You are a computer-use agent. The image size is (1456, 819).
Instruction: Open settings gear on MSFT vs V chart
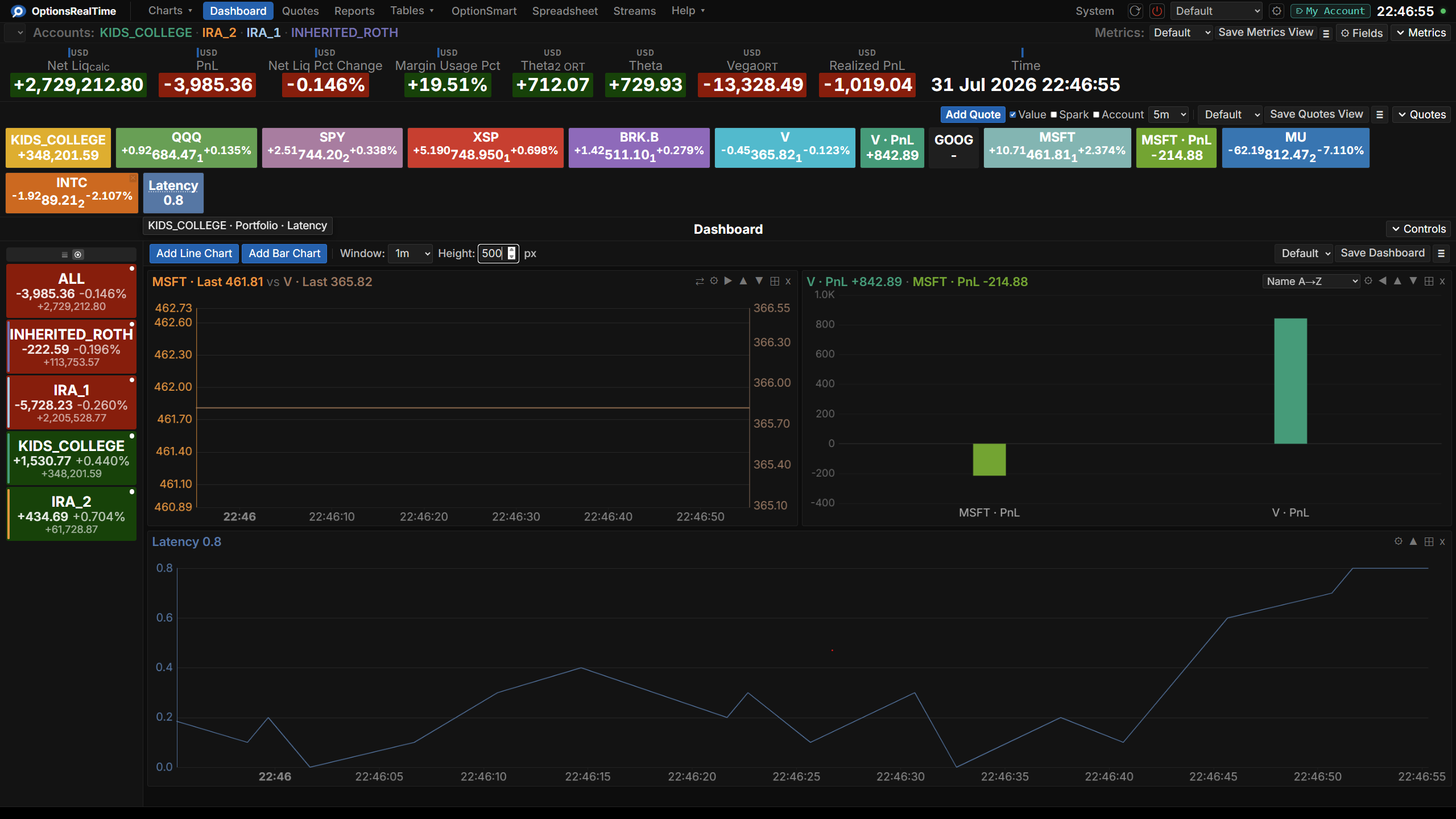tap(714, 281)
